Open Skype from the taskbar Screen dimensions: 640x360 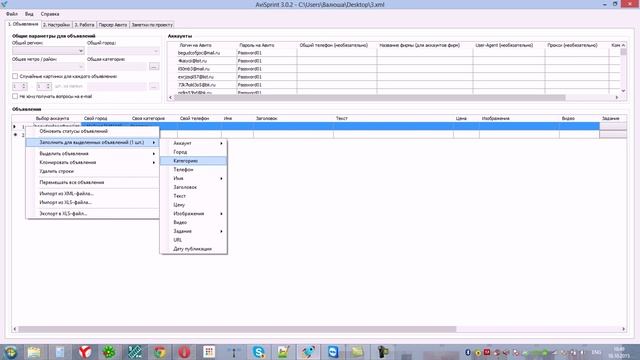click(x=258, y=352)
